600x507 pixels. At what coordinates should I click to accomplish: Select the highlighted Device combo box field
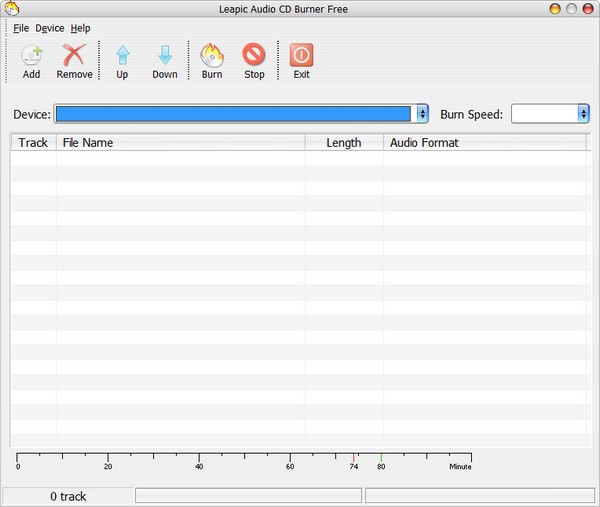(233, 114)
